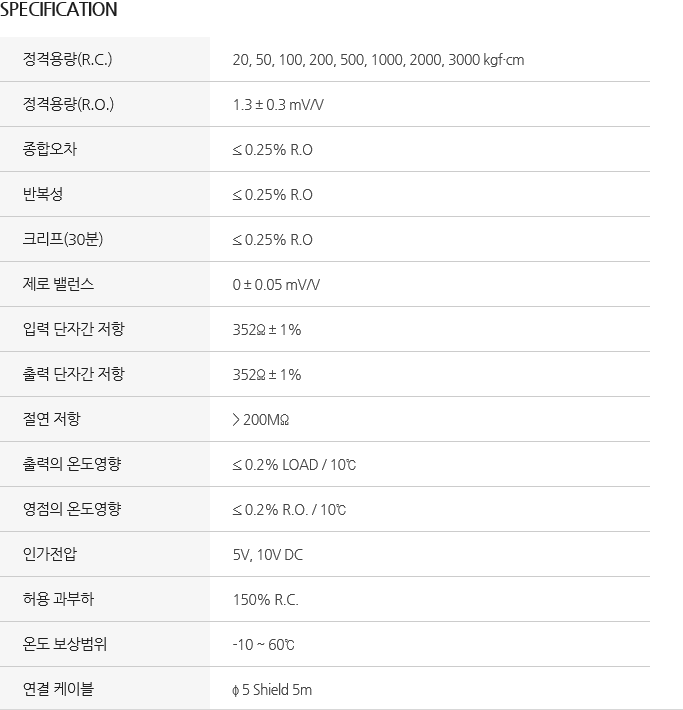The height and width of the screenshot is (710, 683).
Task: Select the 입력 단자간 저항 label
Action: tap(73, 329)
